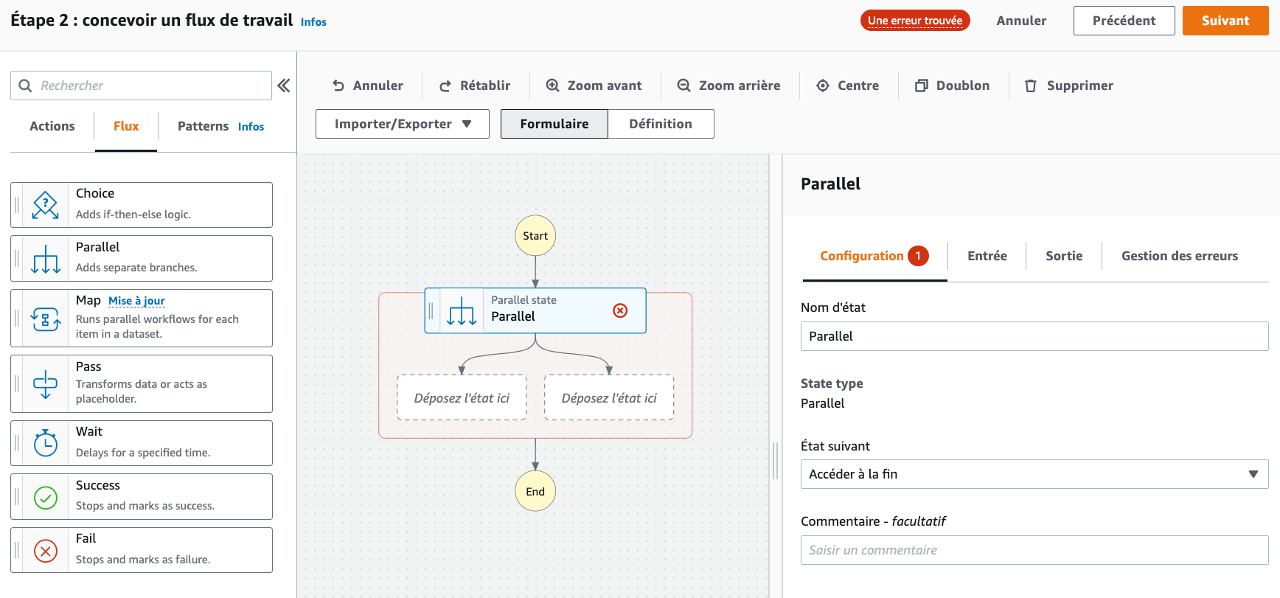Screen dimensions: 1280x598
Task: Open the Une erreur trouvée badge
Action: coord(915,21)
